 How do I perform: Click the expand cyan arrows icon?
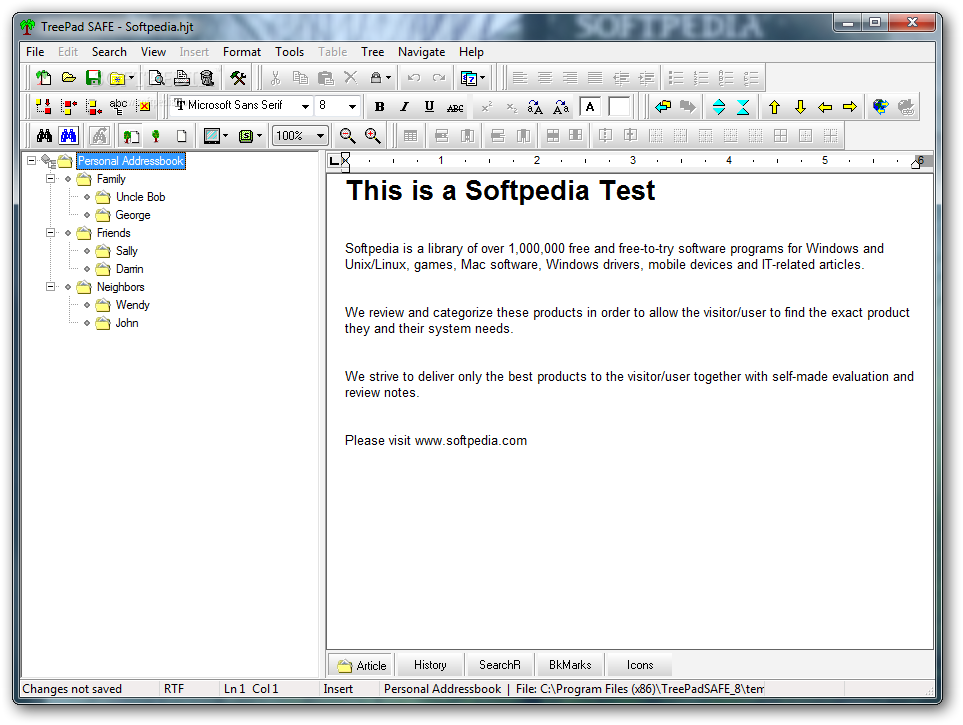click(719, 107)
